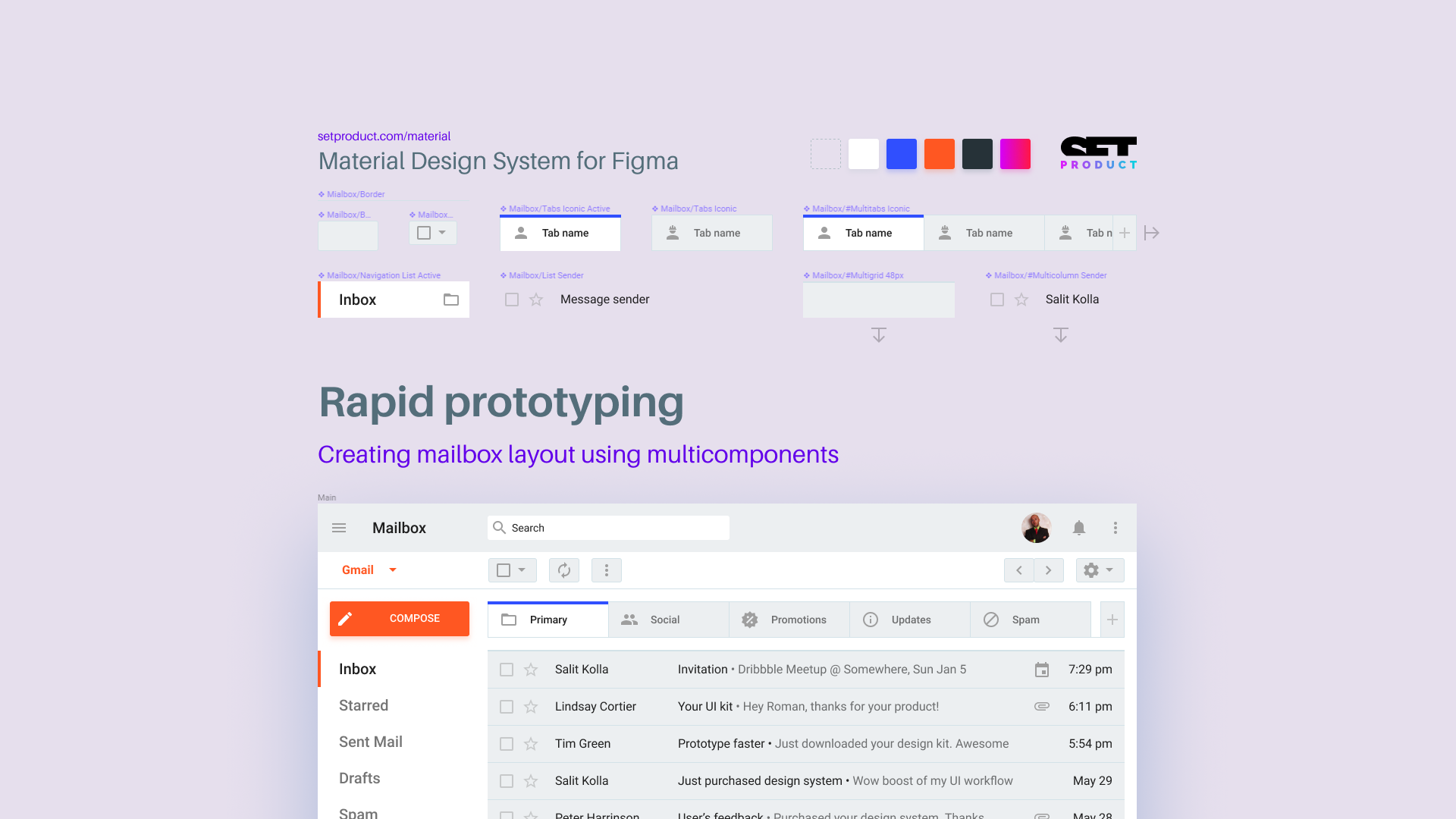Screen dimensions: 1456x819
Task: Click the compose button to create email
Action: (399, 618)
